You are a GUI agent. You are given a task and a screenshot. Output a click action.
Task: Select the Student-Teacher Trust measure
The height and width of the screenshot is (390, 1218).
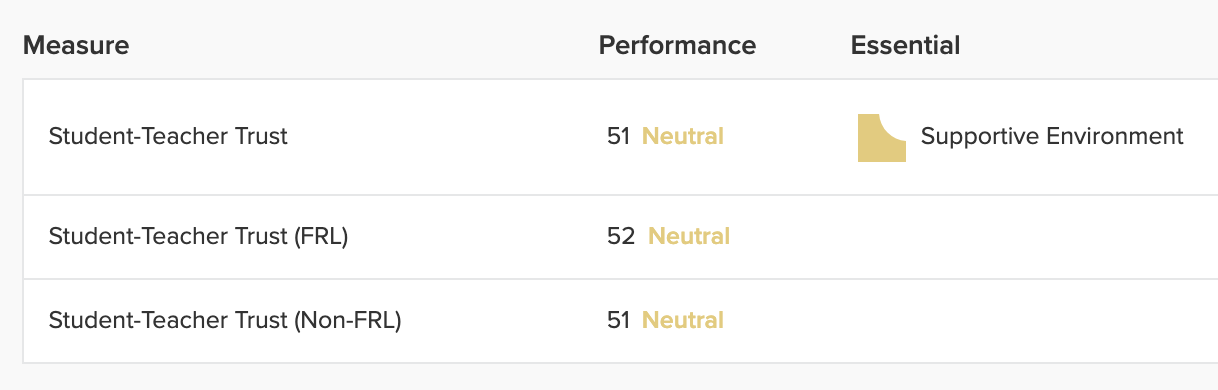pyautogui.click(x=168, y=136)
